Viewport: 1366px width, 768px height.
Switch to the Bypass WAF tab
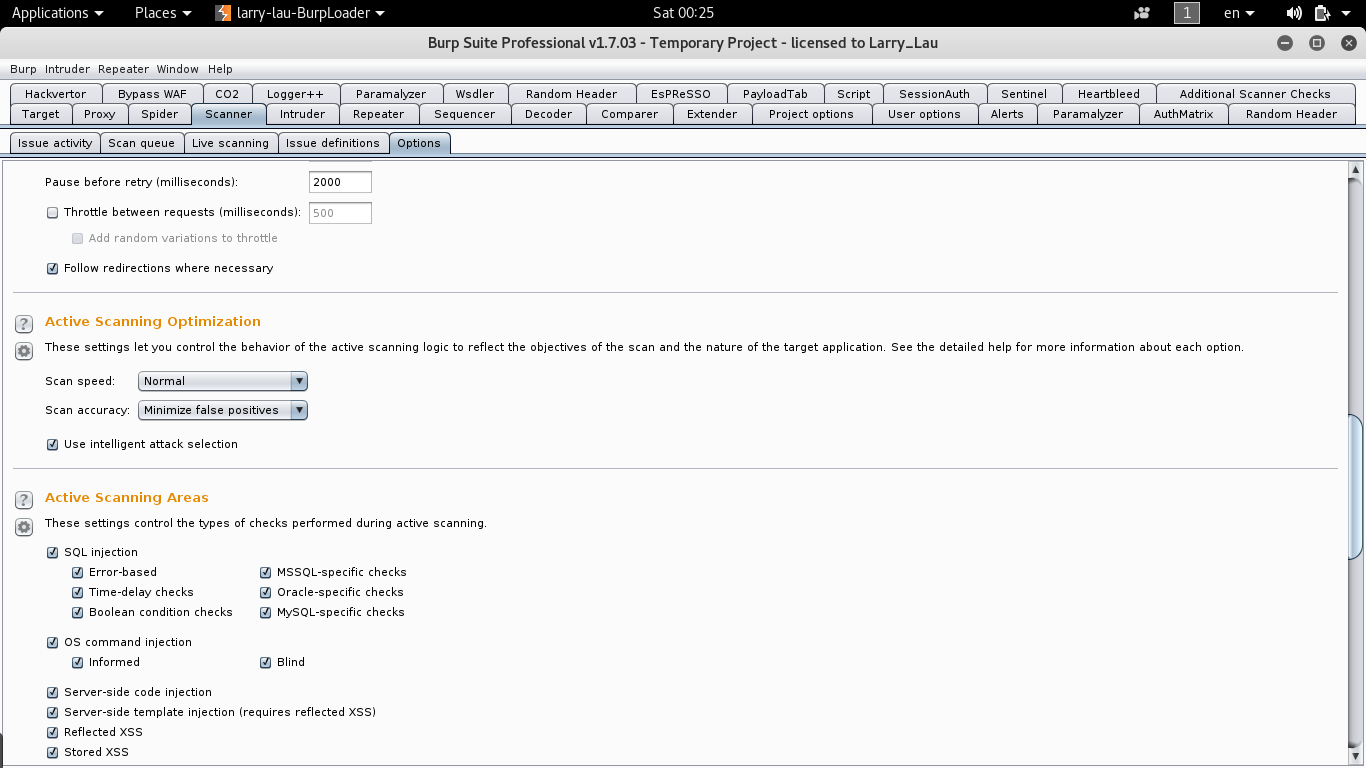tap(152, 94)
